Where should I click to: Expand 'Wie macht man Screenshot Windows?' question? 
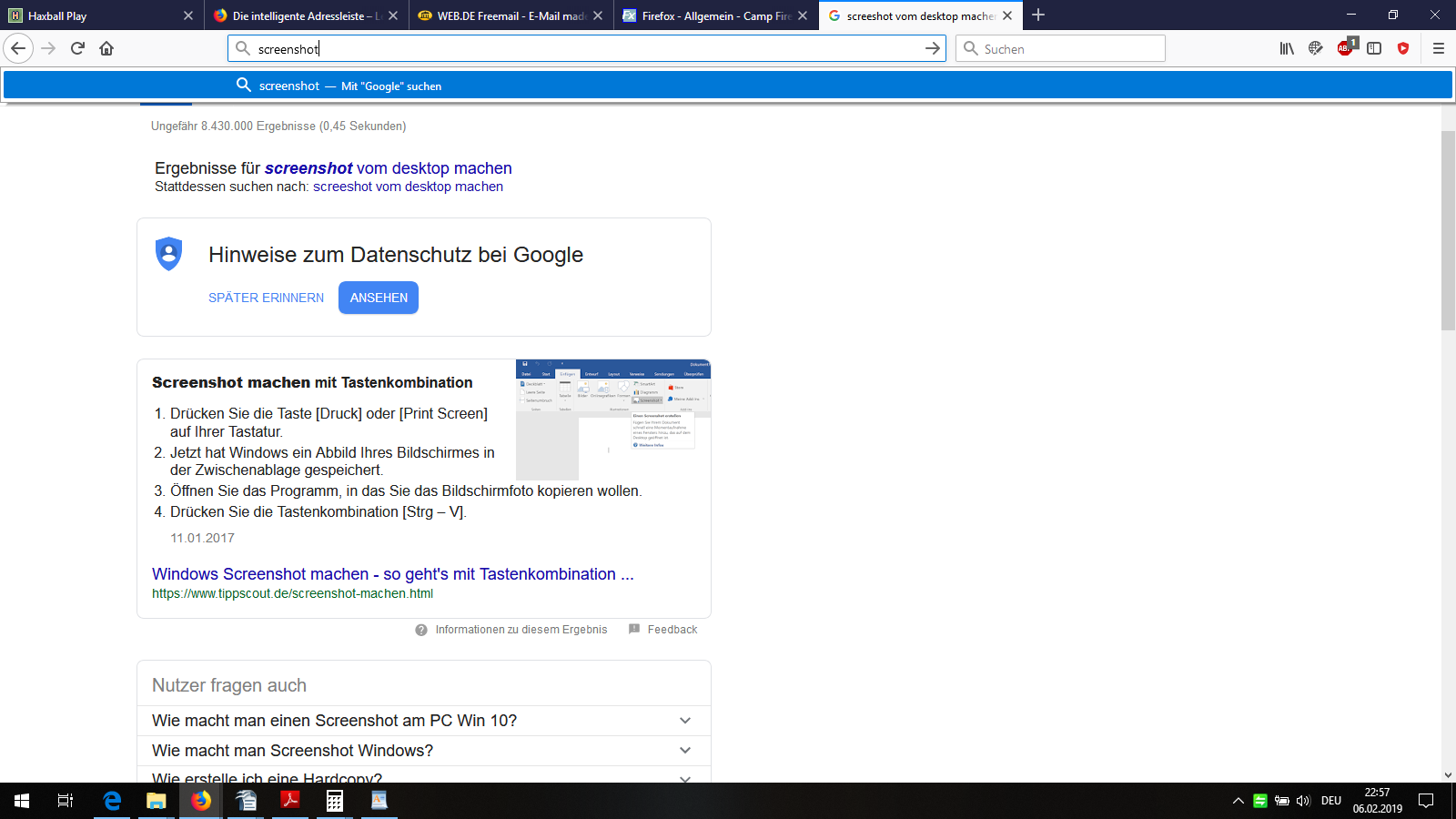click(x=424, y=751)
